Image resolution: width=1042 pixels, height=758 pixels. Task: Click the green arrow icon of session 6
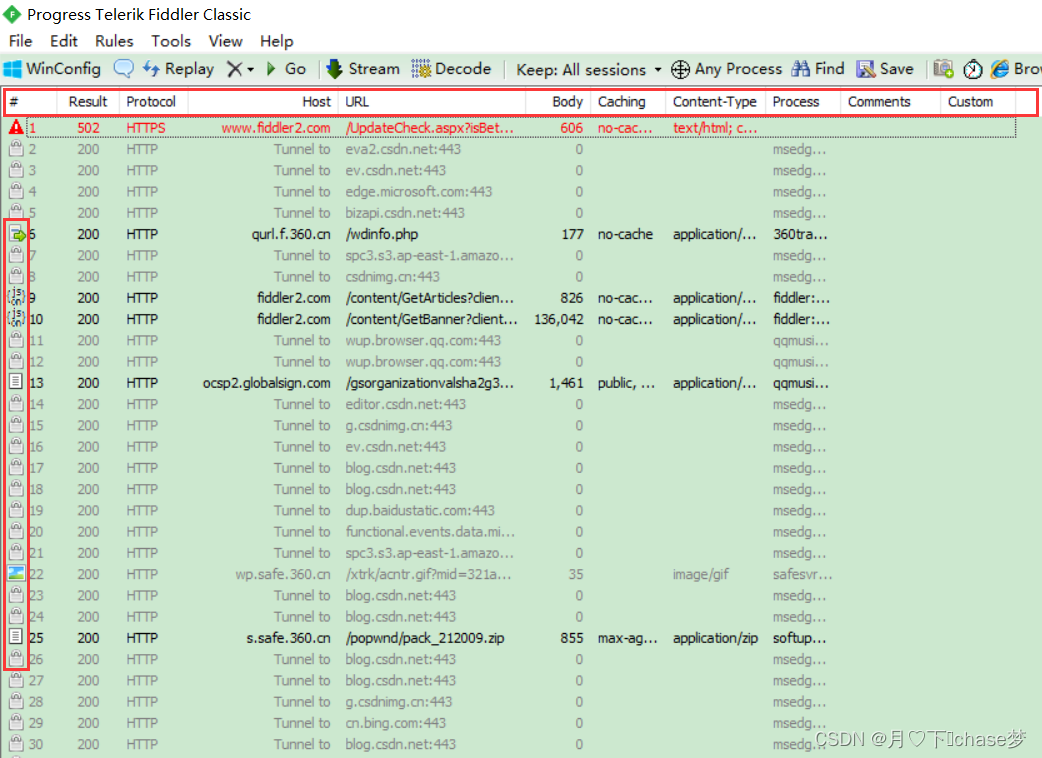pyautogui.click(x=17, y=234)
